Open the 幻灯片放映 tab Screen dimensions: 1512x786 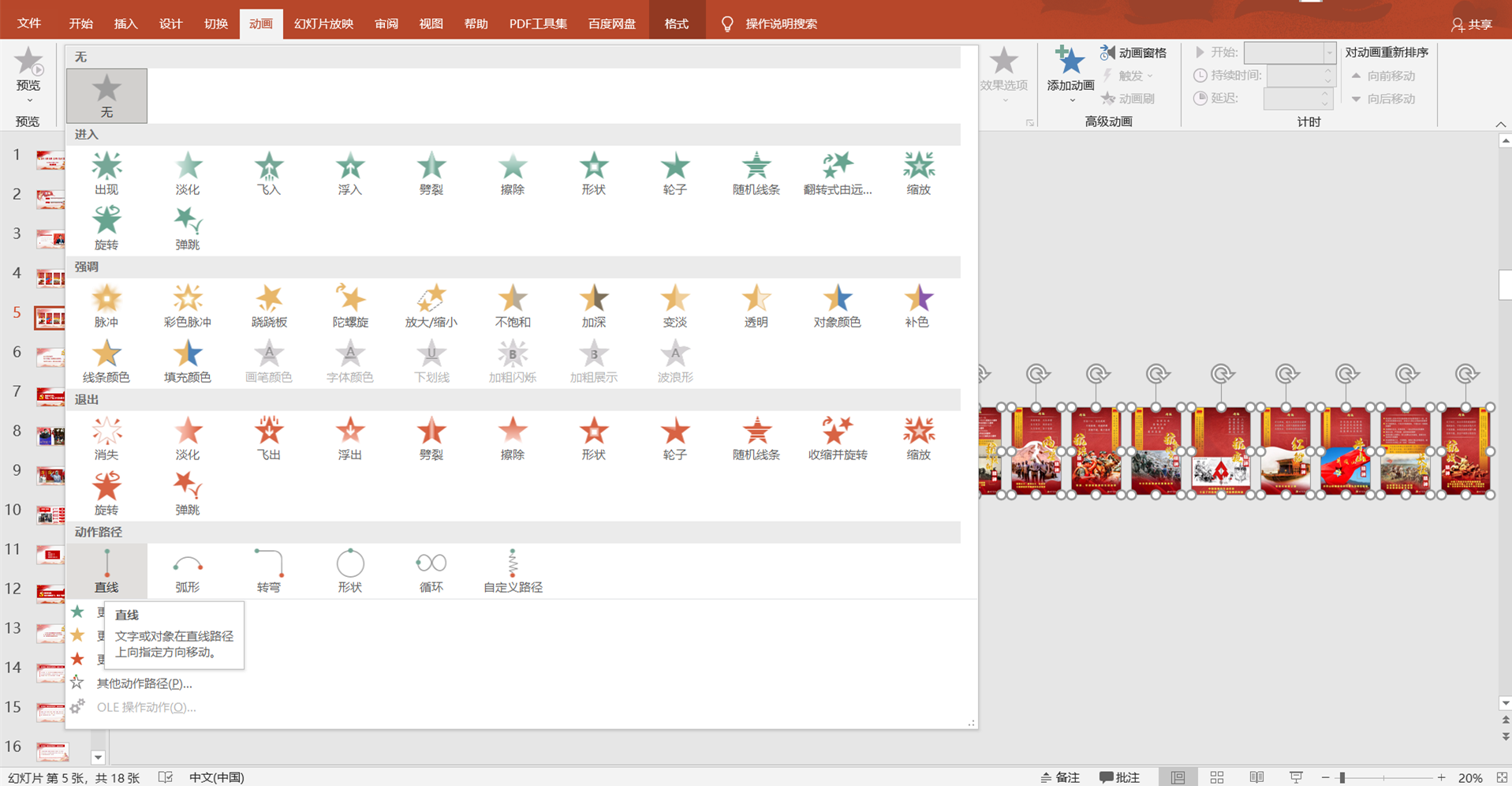click(323, 24)
